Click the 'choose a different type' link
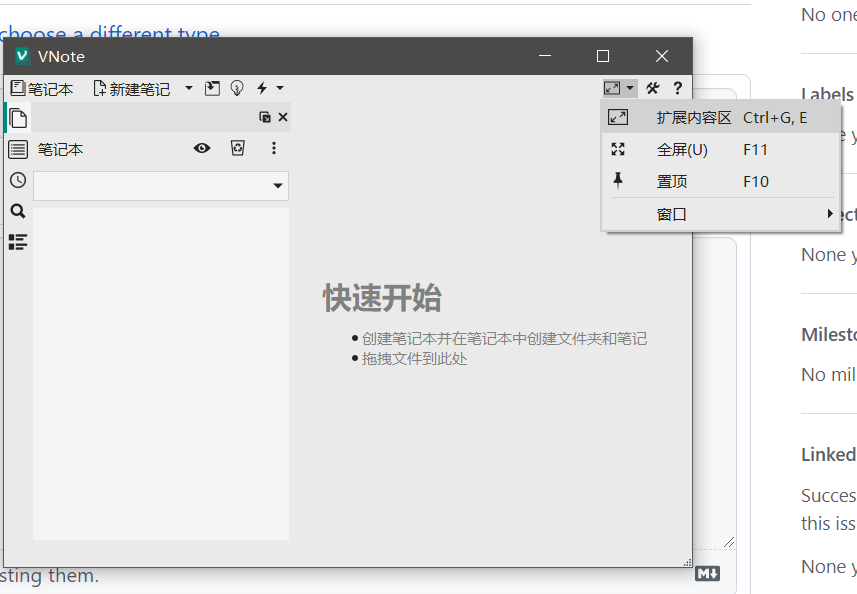Screen dimensions: 857x594 110,33
